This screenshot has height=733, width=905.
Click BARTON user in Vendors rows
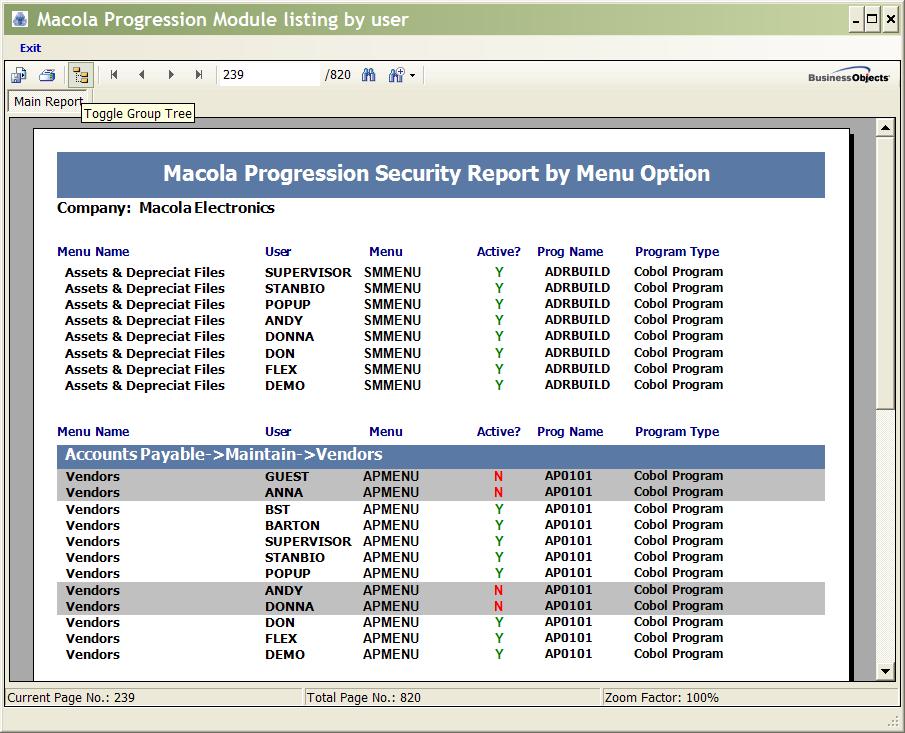[x=292, y=526]
